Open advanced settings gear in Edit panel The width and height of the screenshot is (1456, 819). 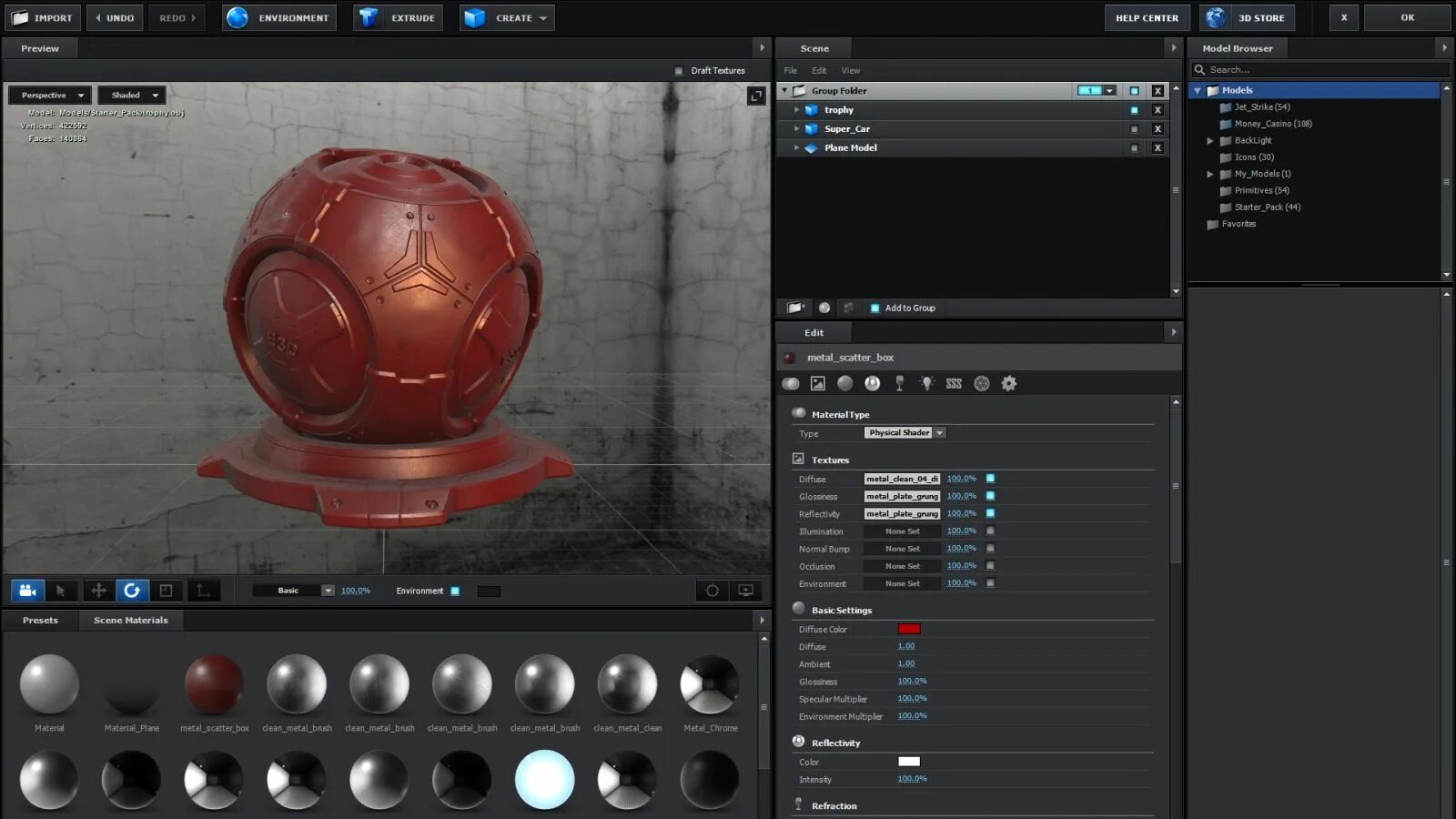[x=1008, y=384]
